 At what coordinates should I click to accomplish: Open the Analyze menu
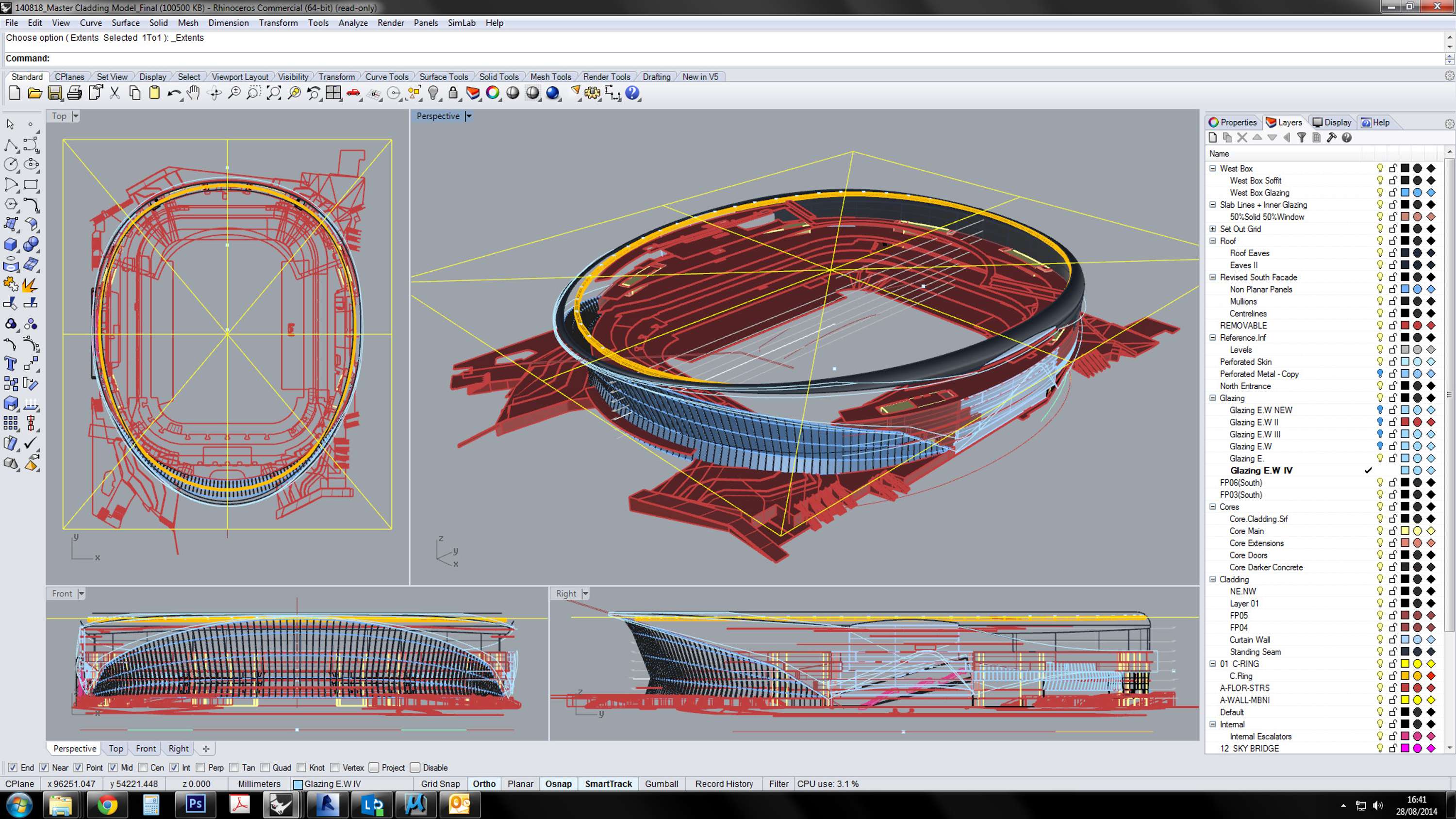point(353,23)
